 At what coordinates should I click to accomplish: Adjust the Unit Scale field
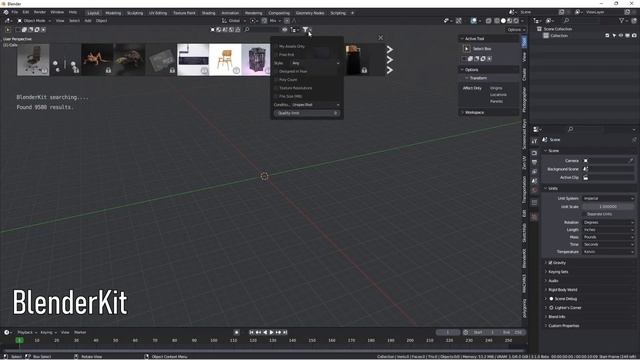608,207
